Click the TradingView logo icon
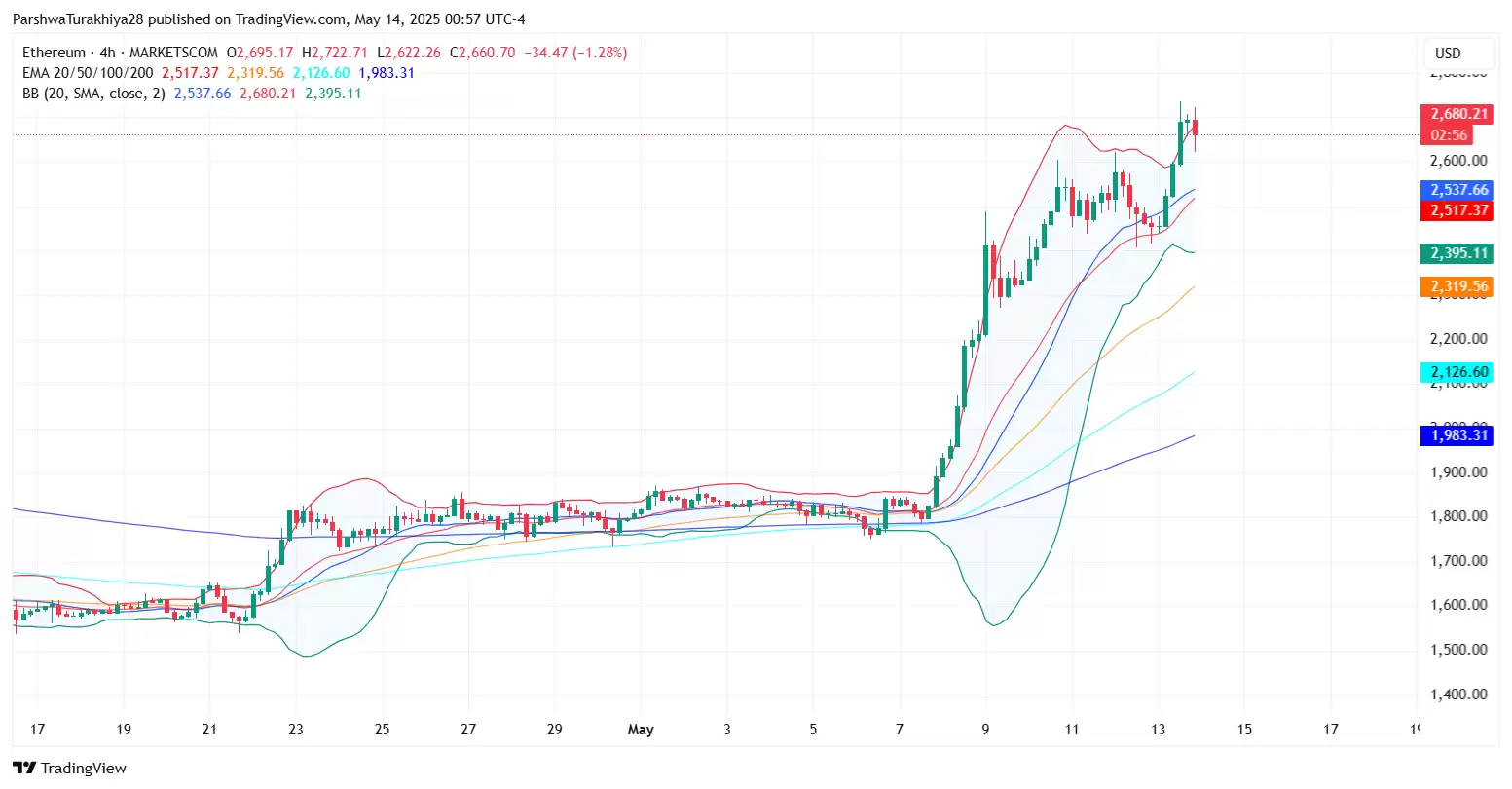This screenshot has width=1512, height=789. (x=24, y=768)
